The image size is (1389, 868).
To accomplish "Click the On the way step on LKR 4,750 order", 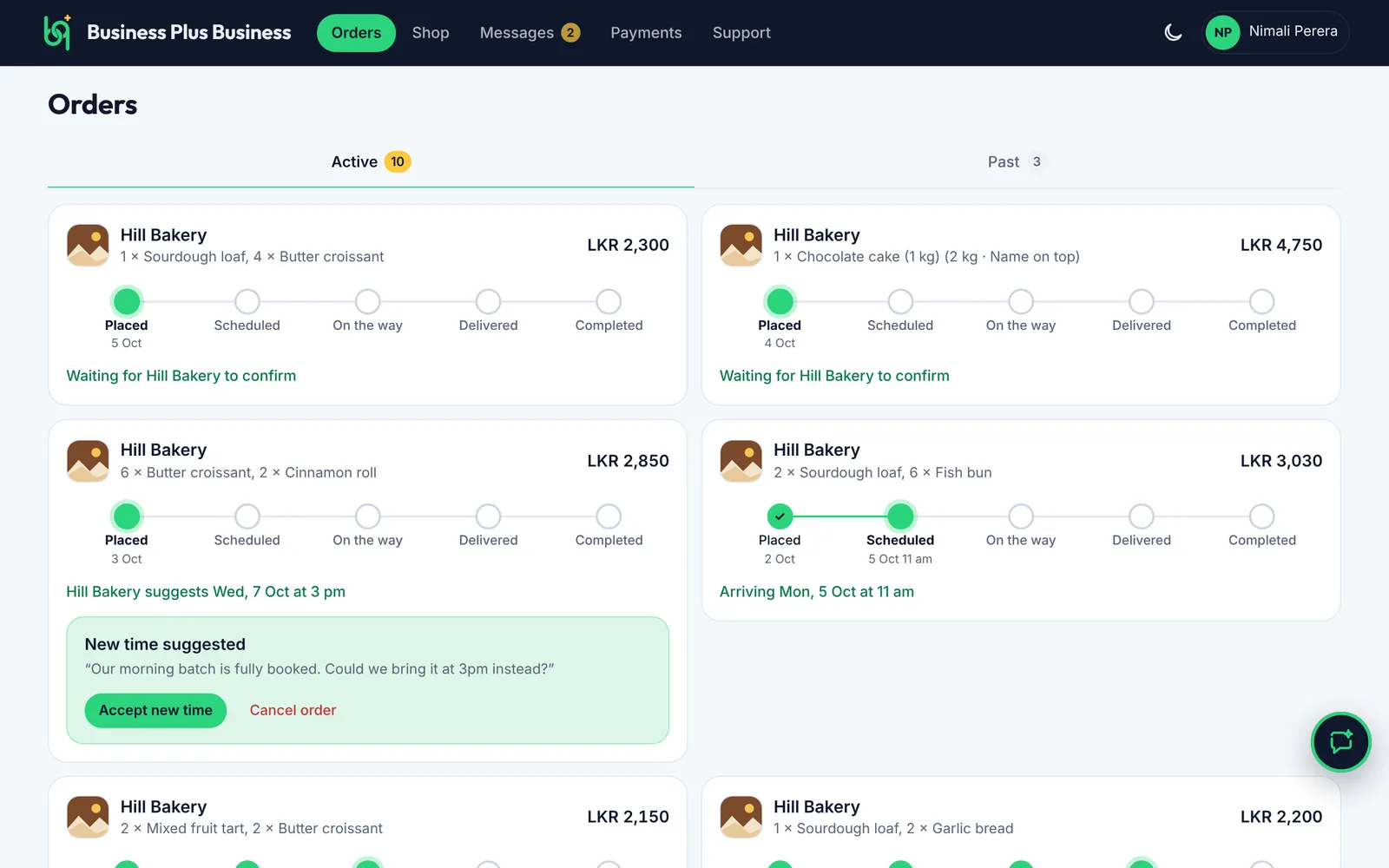I will (1021, 301).
